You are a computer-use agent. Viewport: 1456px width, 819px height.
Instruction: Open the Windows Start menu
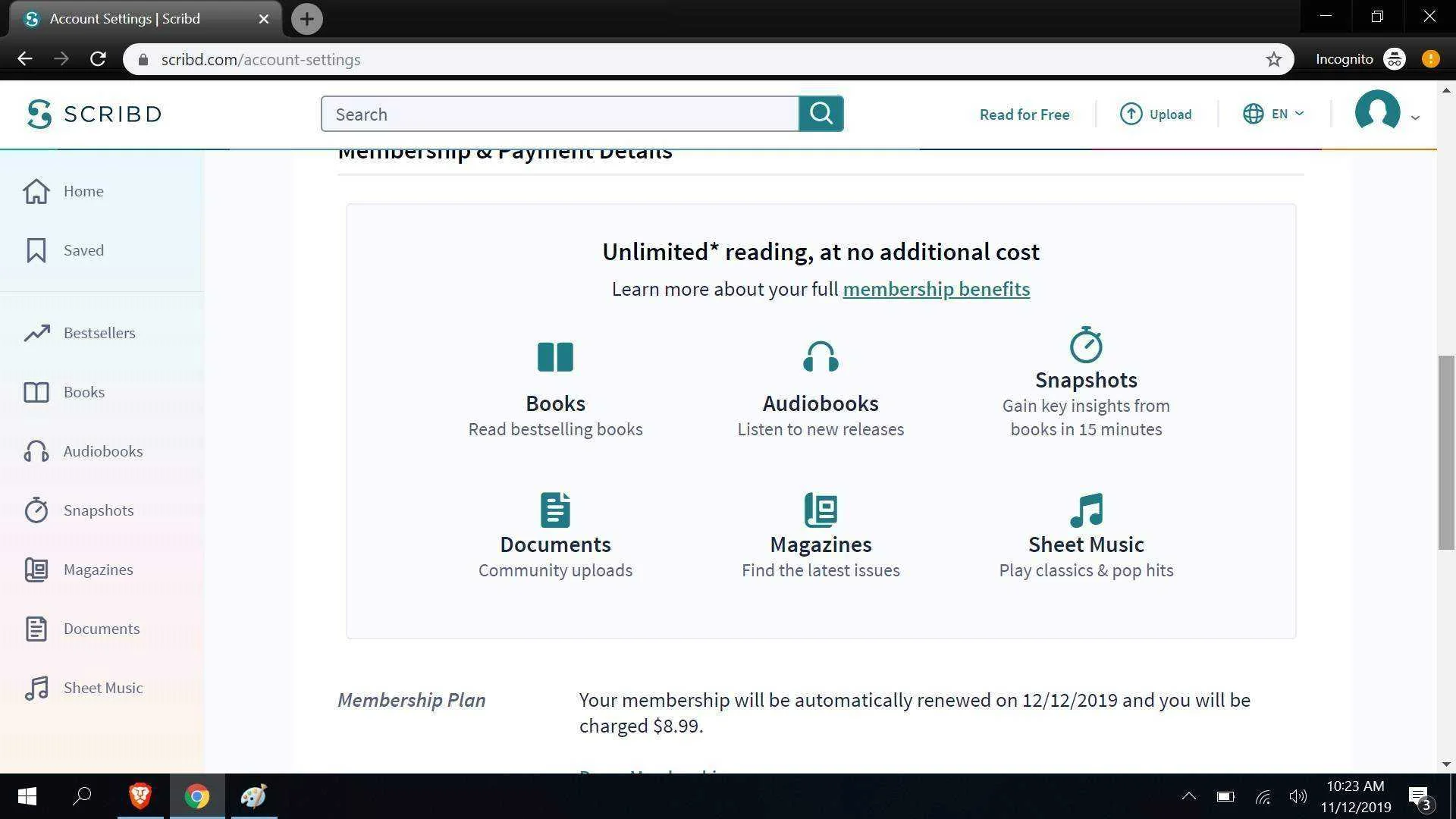coord(27,796)
